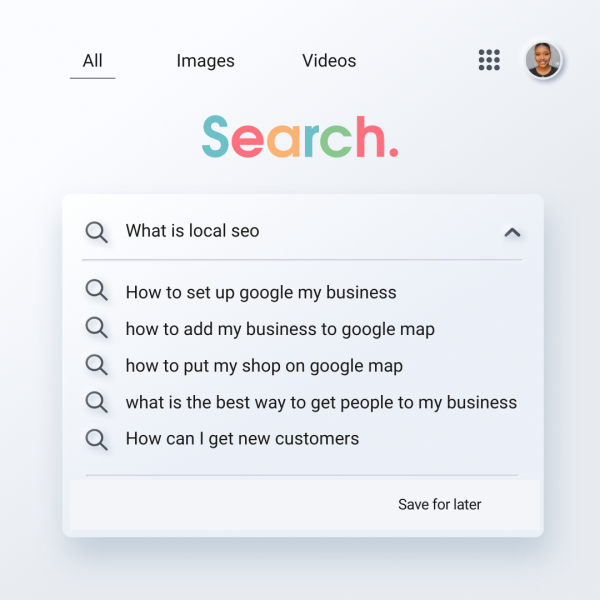Click the search icon next to 'what is the best way' suggestion

point(96,402)
